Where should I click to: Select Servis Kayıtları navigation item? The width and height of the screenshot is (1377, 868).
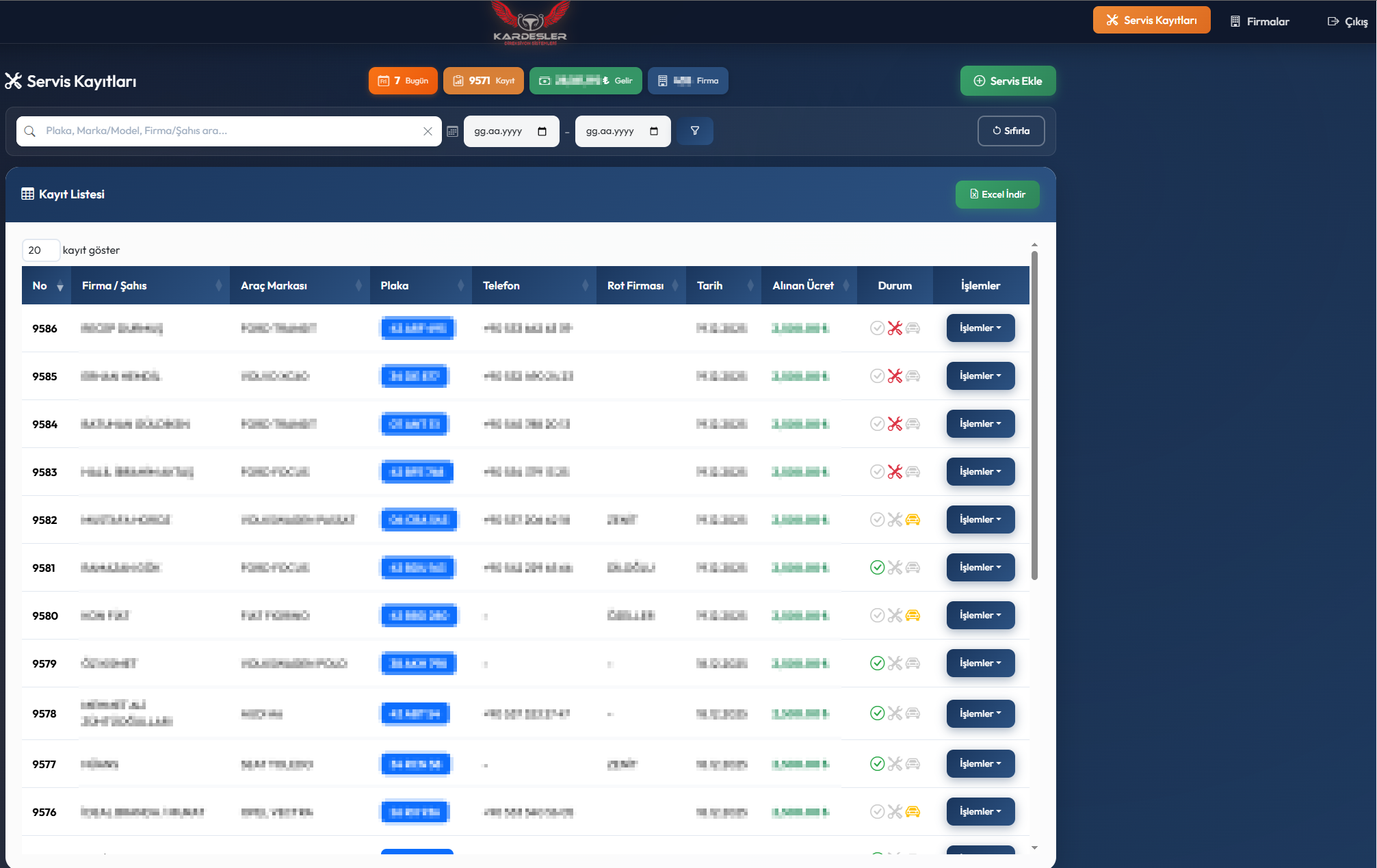1151,21
